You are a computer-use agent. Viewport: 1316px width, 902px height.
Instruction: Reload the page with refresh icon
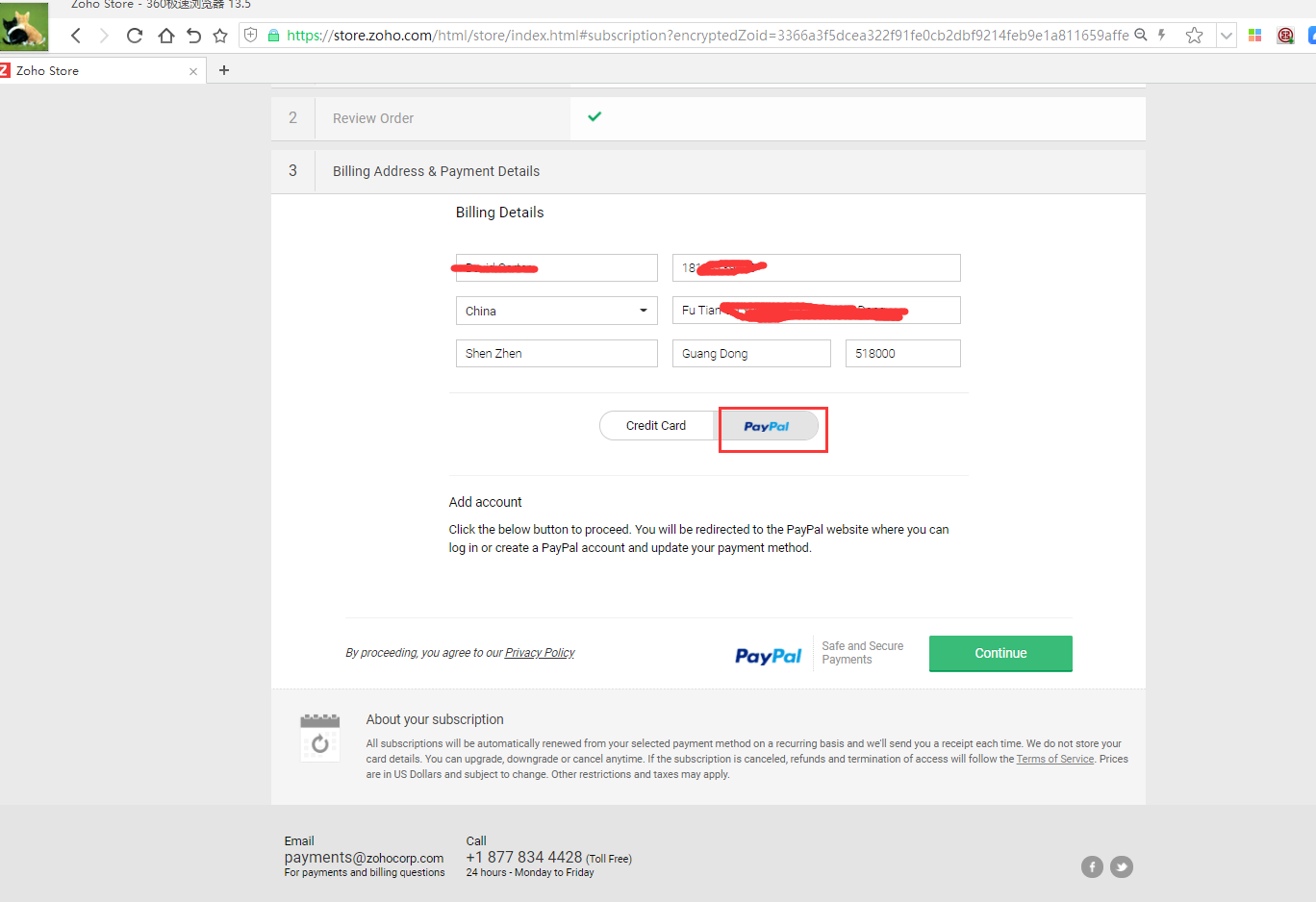tap(135, 36)
